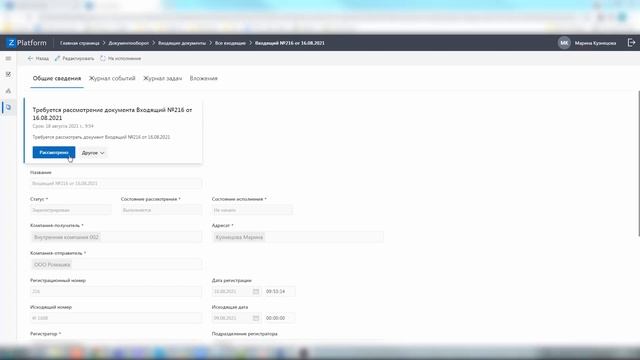Open Главная страница breadcrumb
Viewport: 640px width, 360px height.
click(x=80, y=43)
